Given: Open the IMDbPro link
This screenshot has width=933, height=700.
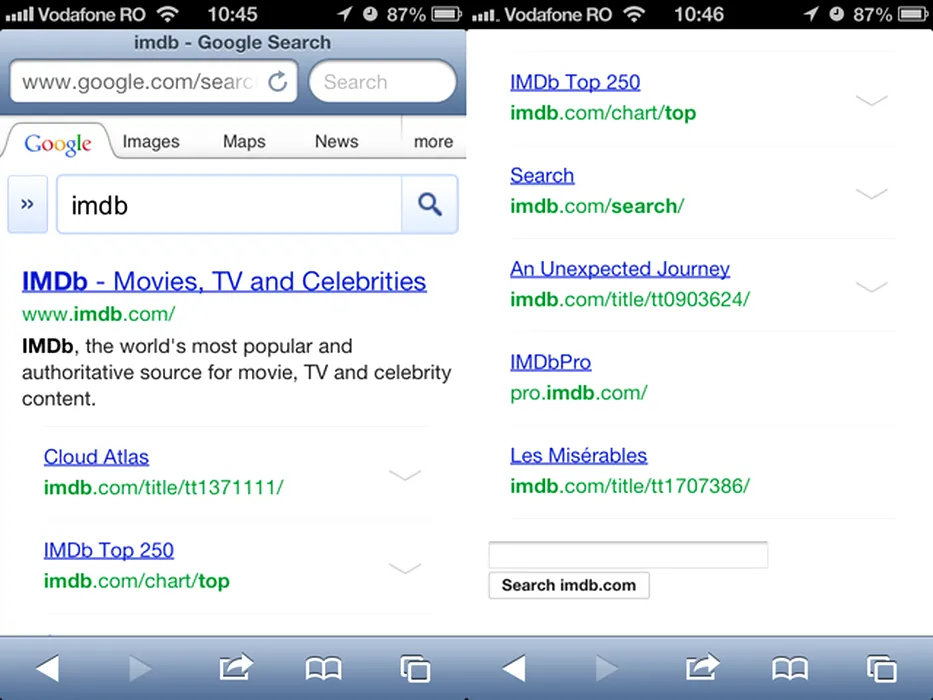Looking at the screenshot, I should [x=550, y=362].
